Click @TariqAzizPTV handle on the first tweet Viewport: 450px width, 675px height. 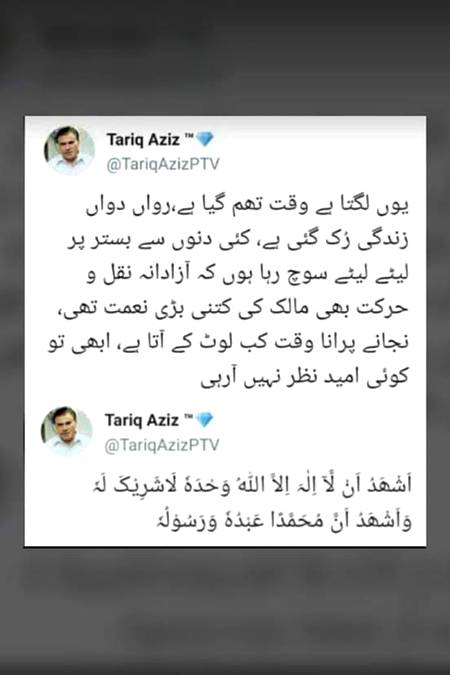163,164
